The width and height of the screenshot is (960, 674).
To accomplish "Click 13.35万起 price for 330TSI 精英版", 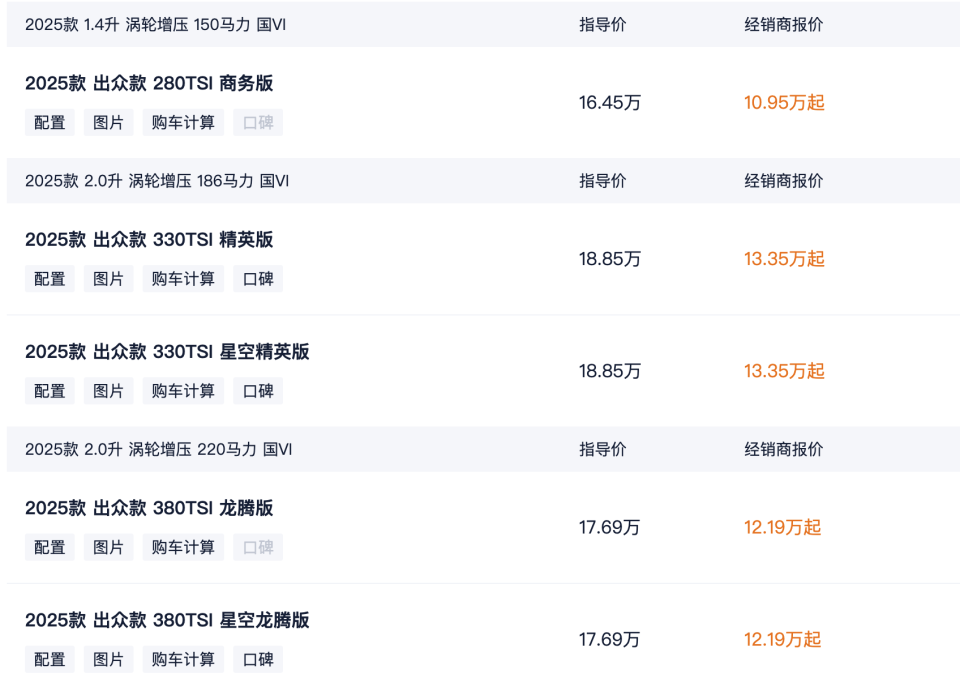I will [784, 259].
